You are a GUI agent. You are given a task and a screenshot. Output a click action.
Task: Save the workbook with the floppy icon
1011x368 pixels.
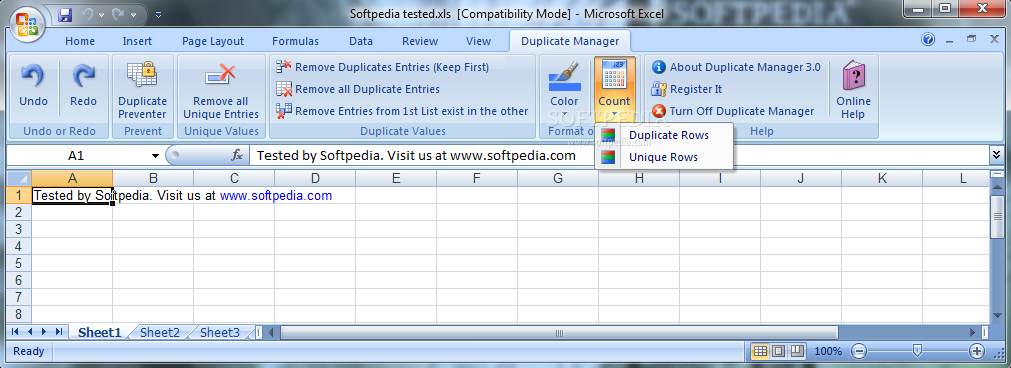pyautogui.click(x=66, y=14)
